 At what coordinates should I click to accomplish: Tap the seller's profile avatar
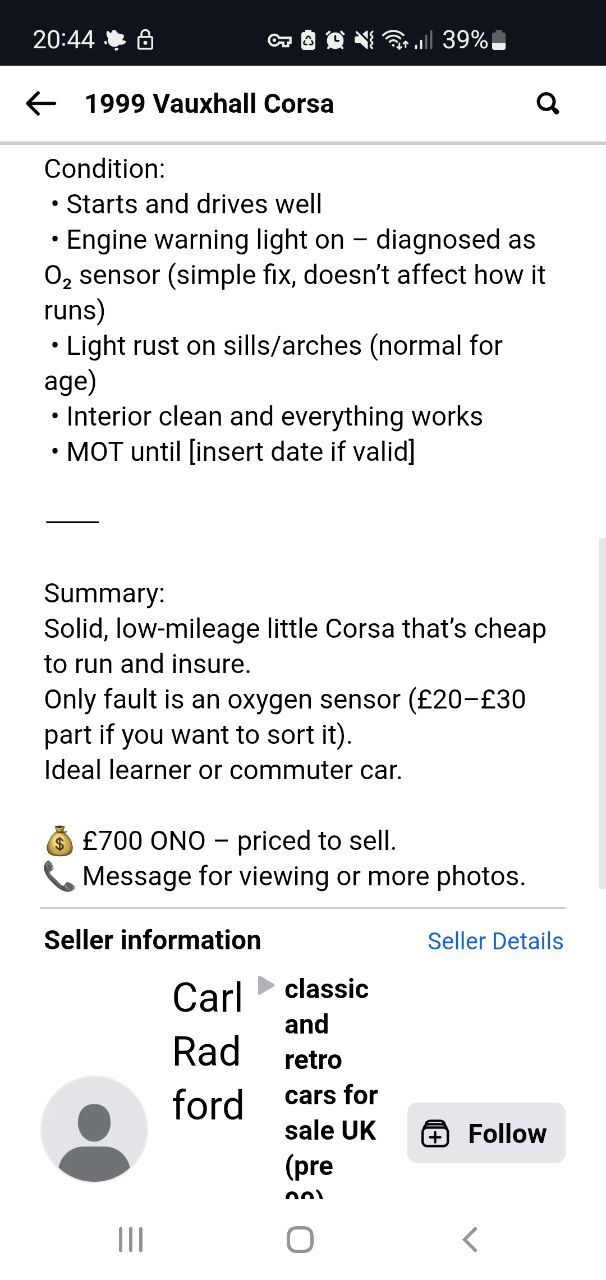94,1130
